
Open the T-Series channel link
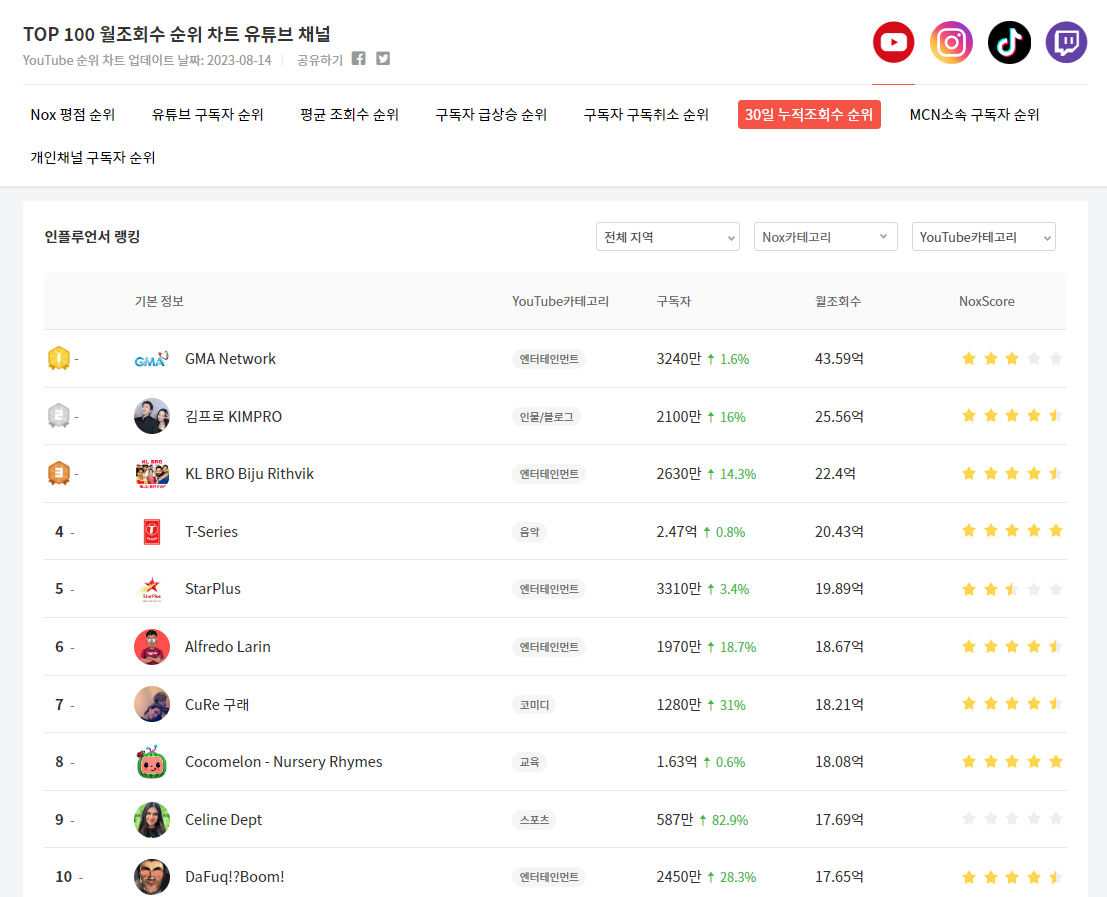[x=211, y=531]
